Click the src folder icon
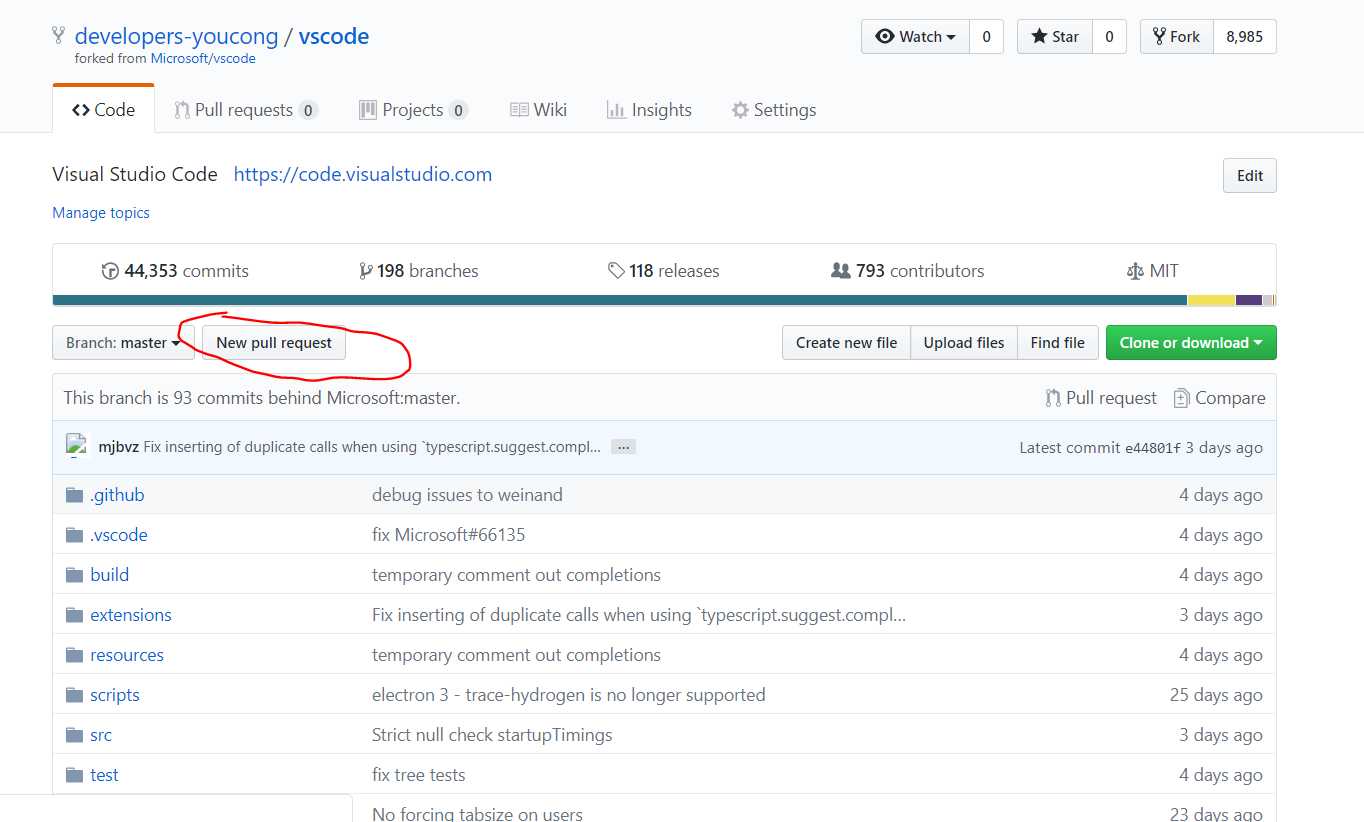 click(74, 735)
